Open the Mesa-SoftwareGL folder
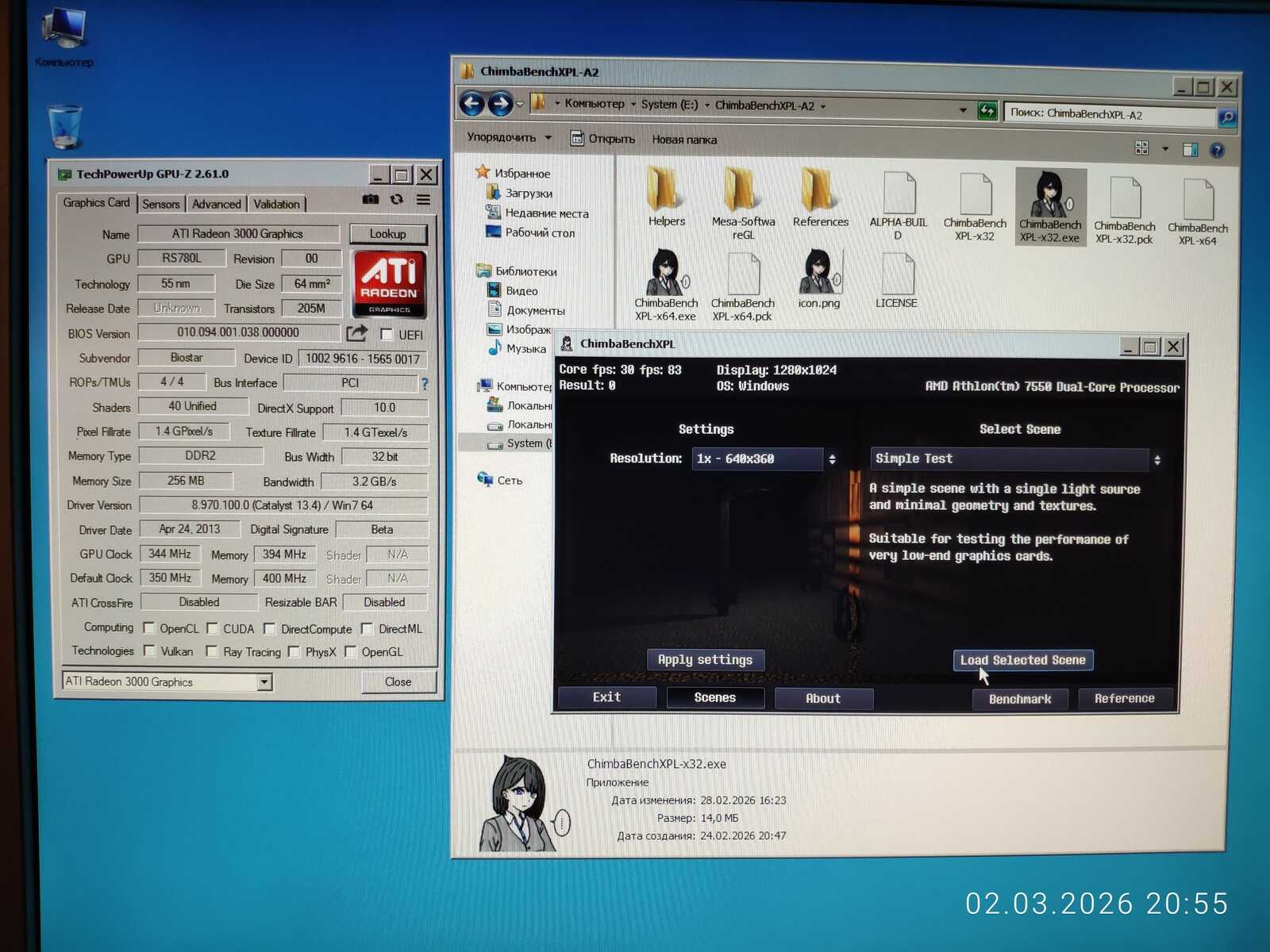The height and width of the screenshot is (952, 1270). 743,202
